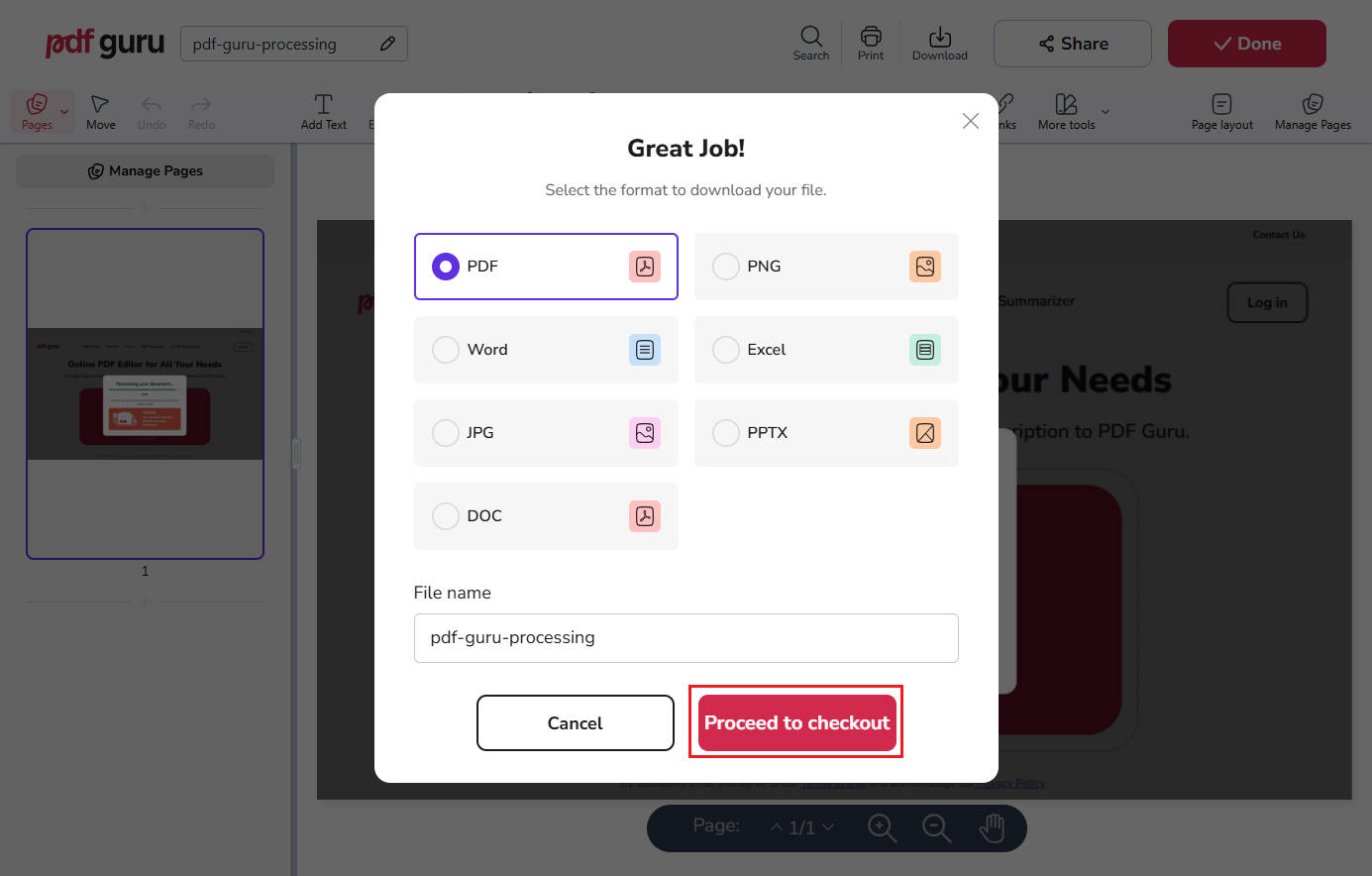Activate the hand pan tool
Screen dimensions: 1372x876
[992, 828]
